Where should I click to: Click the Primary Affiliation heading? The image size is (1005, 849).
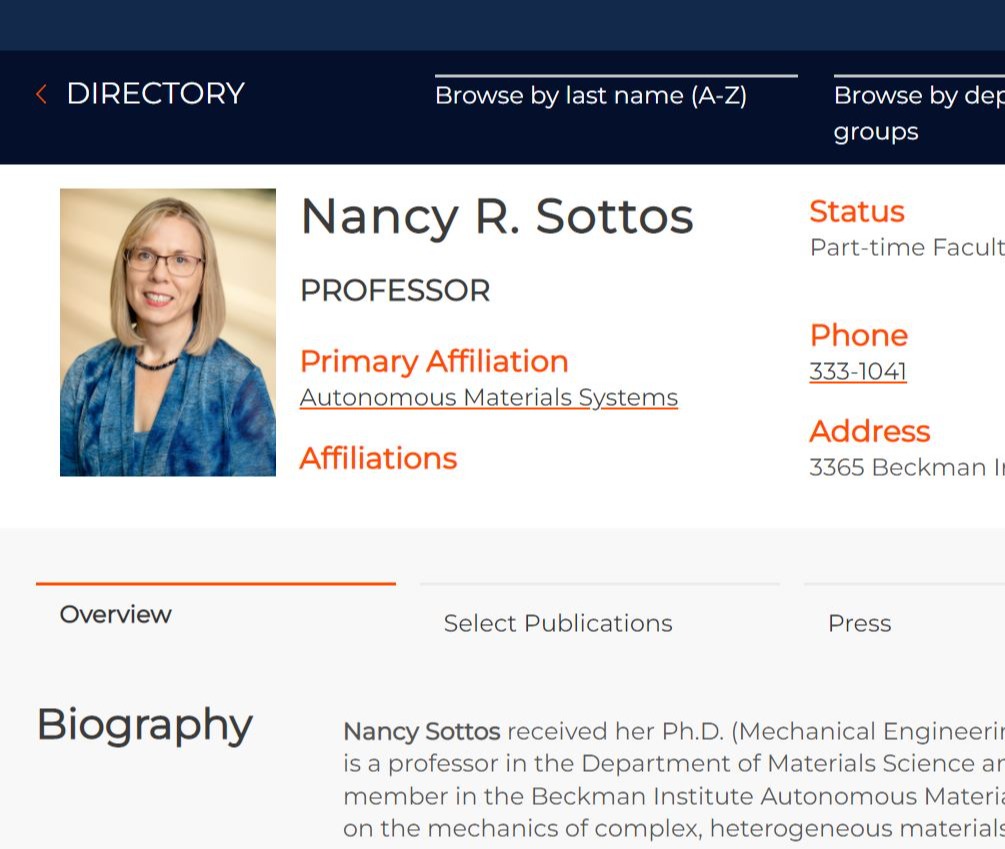click(x=434, y=361)
